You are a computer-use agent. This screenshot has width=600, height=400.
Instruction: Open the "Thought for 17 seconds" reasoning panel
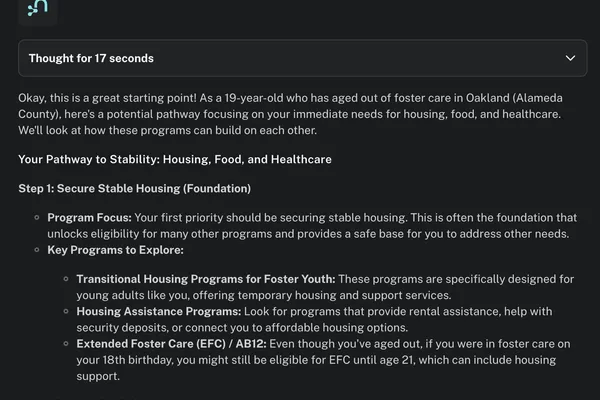pos(302,58)
